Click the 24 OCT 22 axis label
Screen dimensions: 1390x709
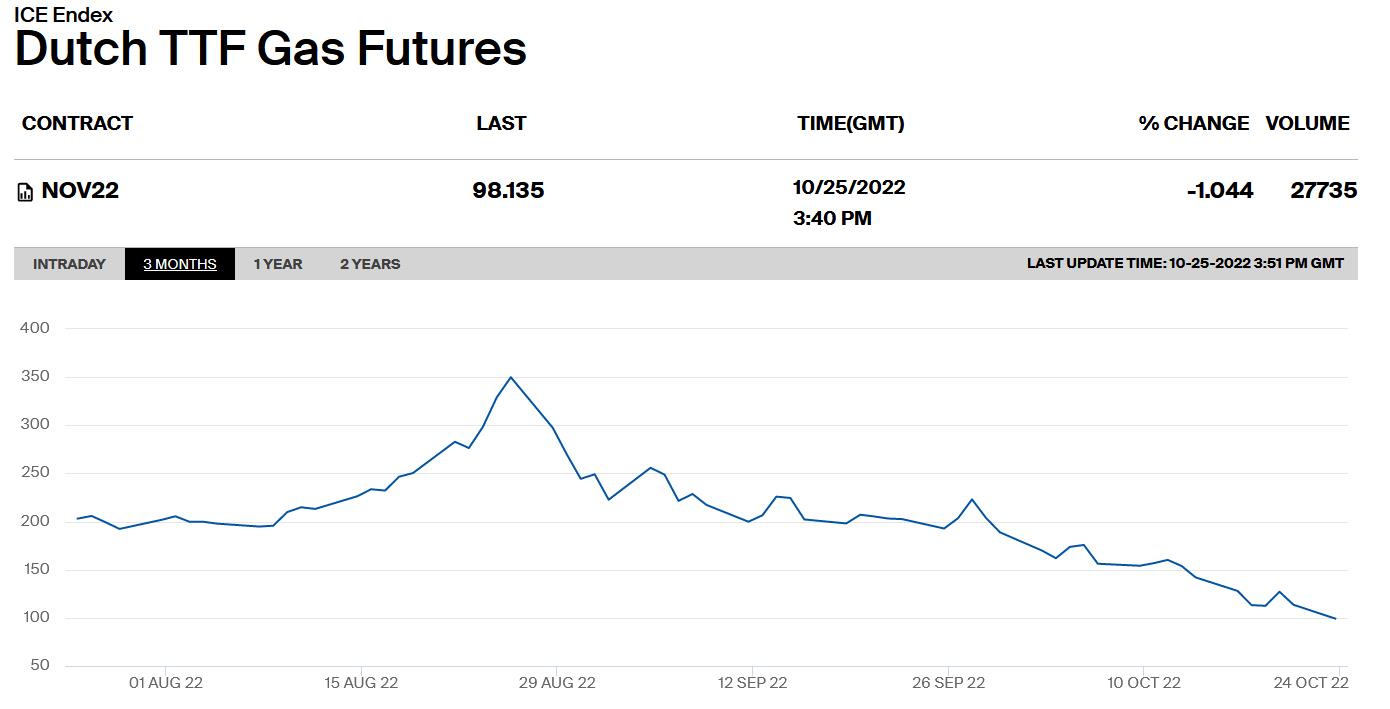click(1311, 683)
